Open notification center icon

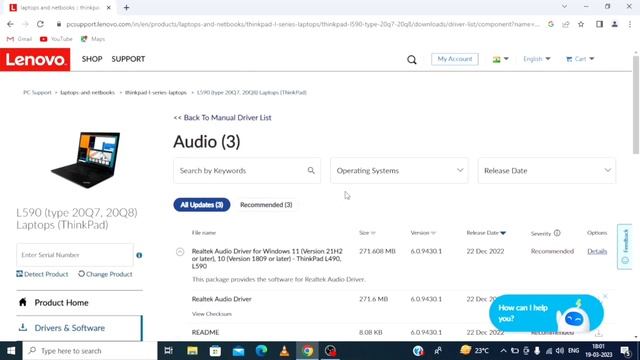(625, 351)
